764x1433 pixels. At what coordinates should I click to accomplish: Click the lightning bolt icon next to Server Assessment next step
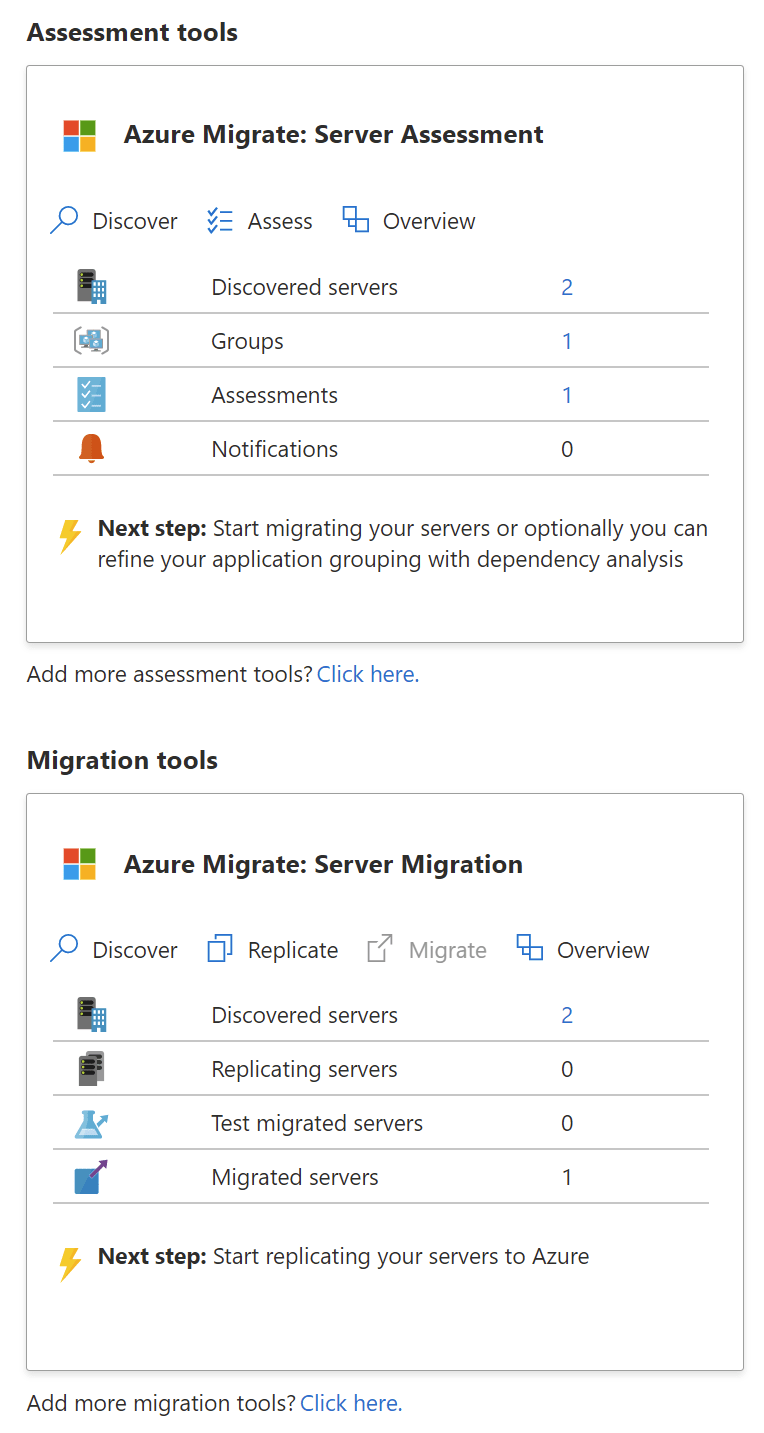69,536
